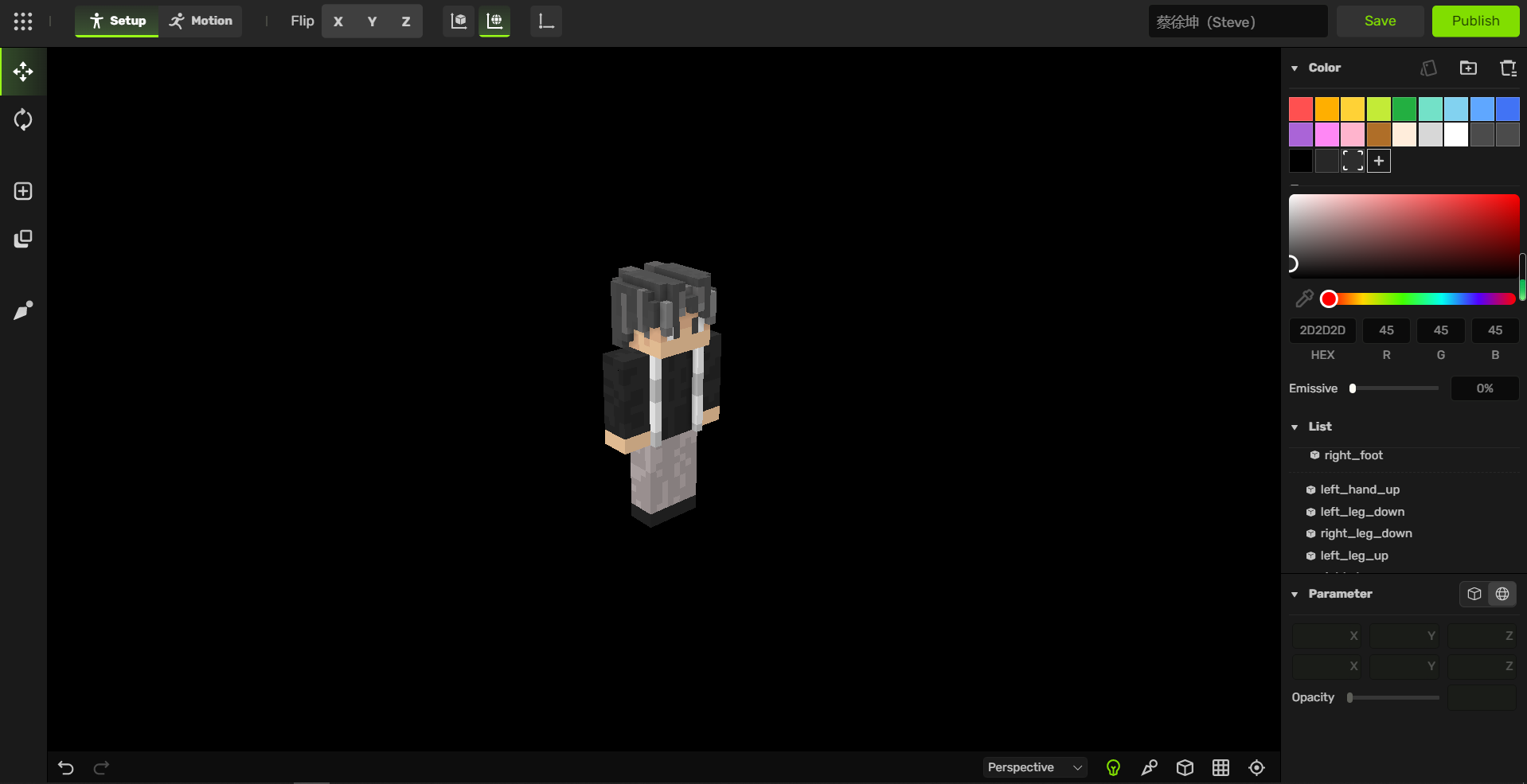
Task: Click the Publish button
Action: [x=1475, y=21]
